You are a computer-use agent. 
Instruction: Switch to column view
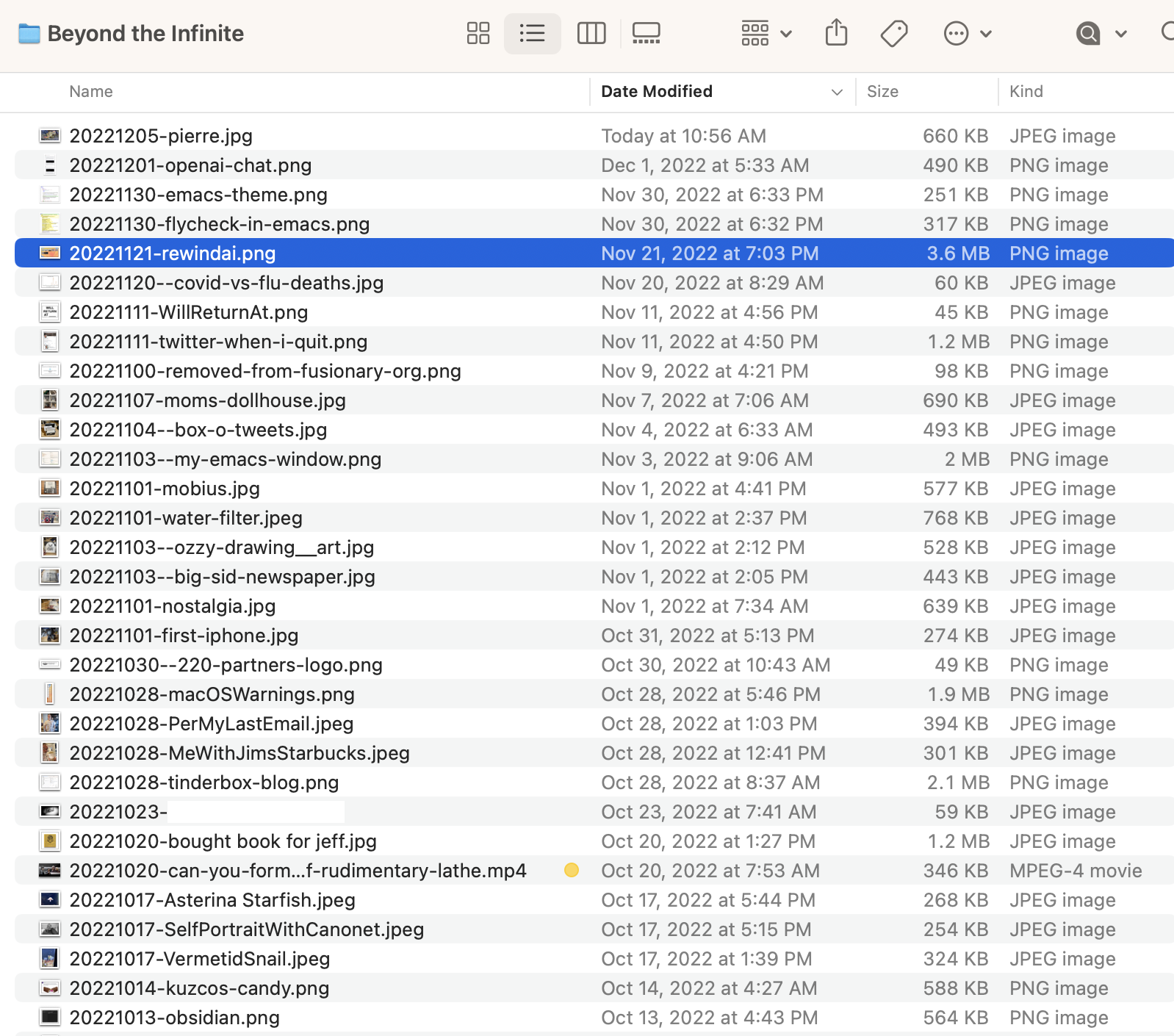pyautogui.click(x=591, y=33)
